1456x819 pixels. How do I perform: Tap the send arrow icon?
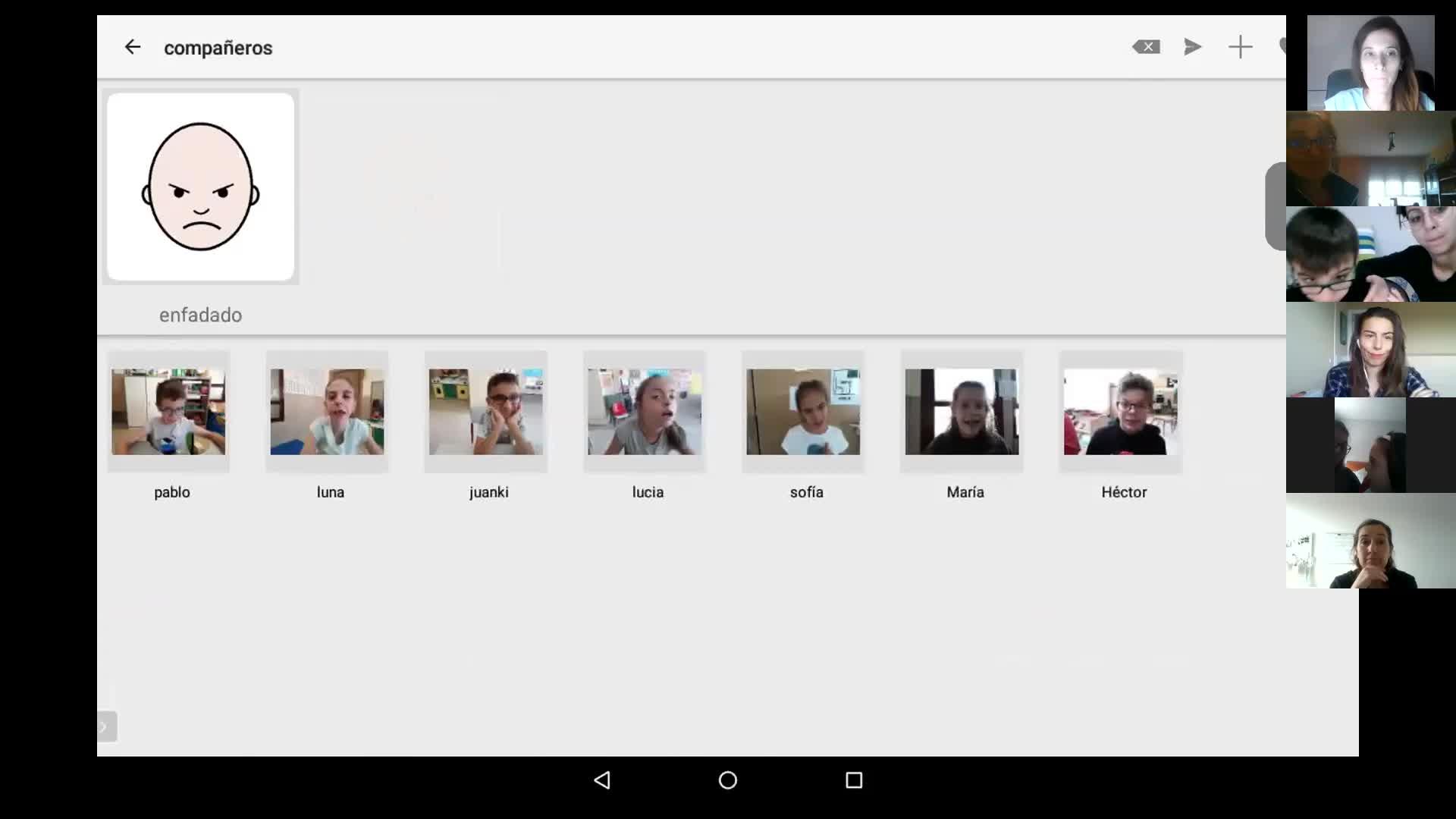[x=1192, y=47]
